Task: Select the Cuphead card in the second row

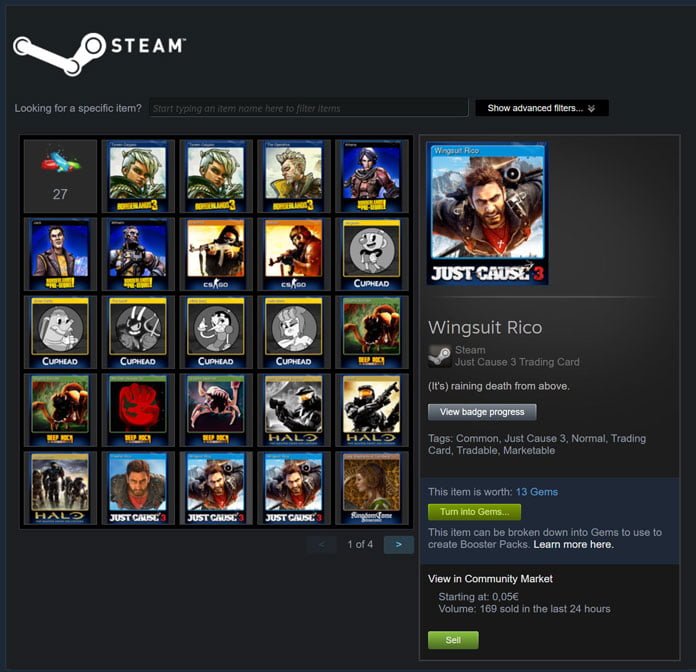Action: pyautogui.click(x=372, y=254)
